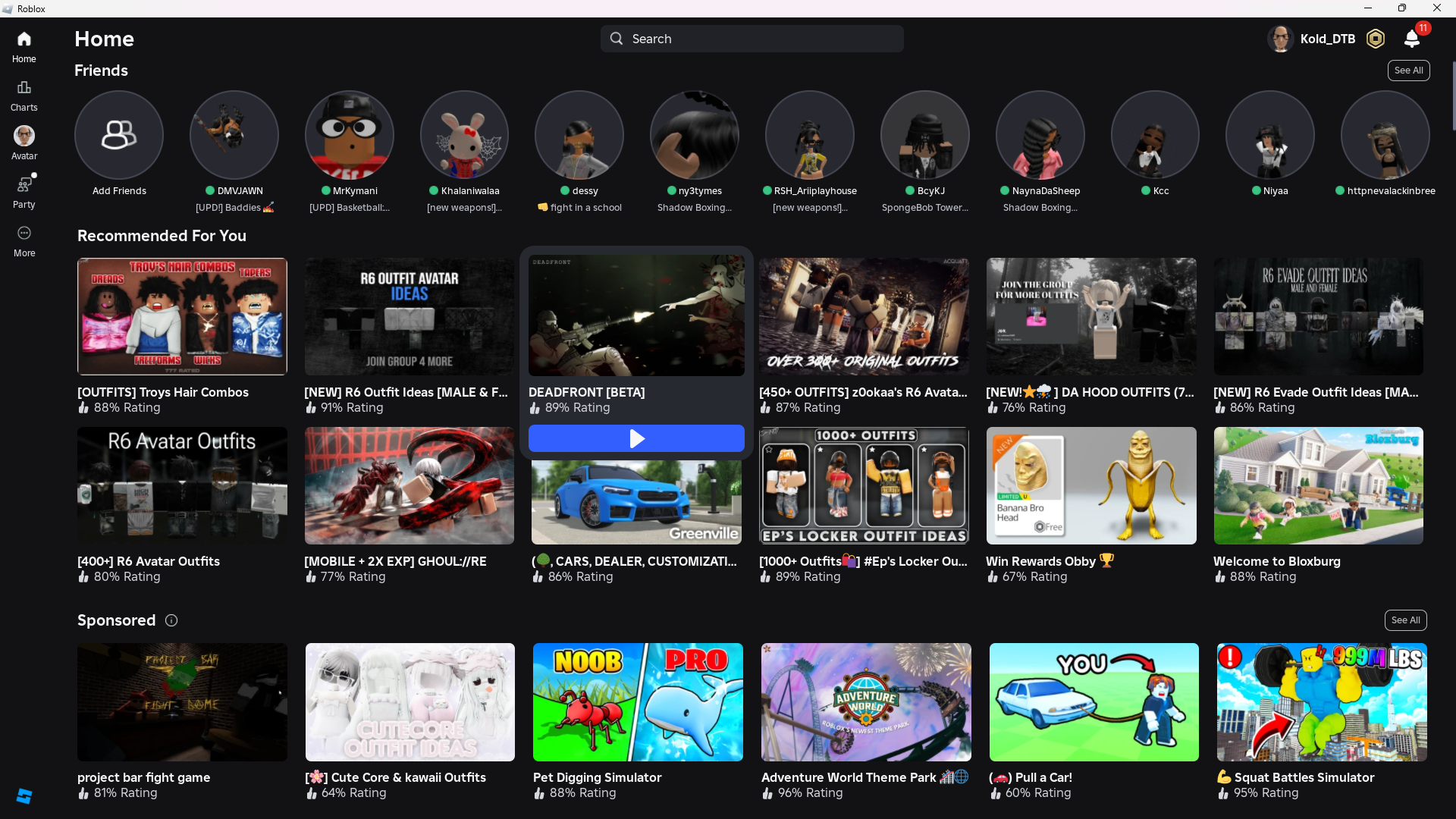This screenshot has width=1456, height=819.
Task: Open GHOUL://RE game thumbnail
Action: pyautogui.click(x=409, y=485)
